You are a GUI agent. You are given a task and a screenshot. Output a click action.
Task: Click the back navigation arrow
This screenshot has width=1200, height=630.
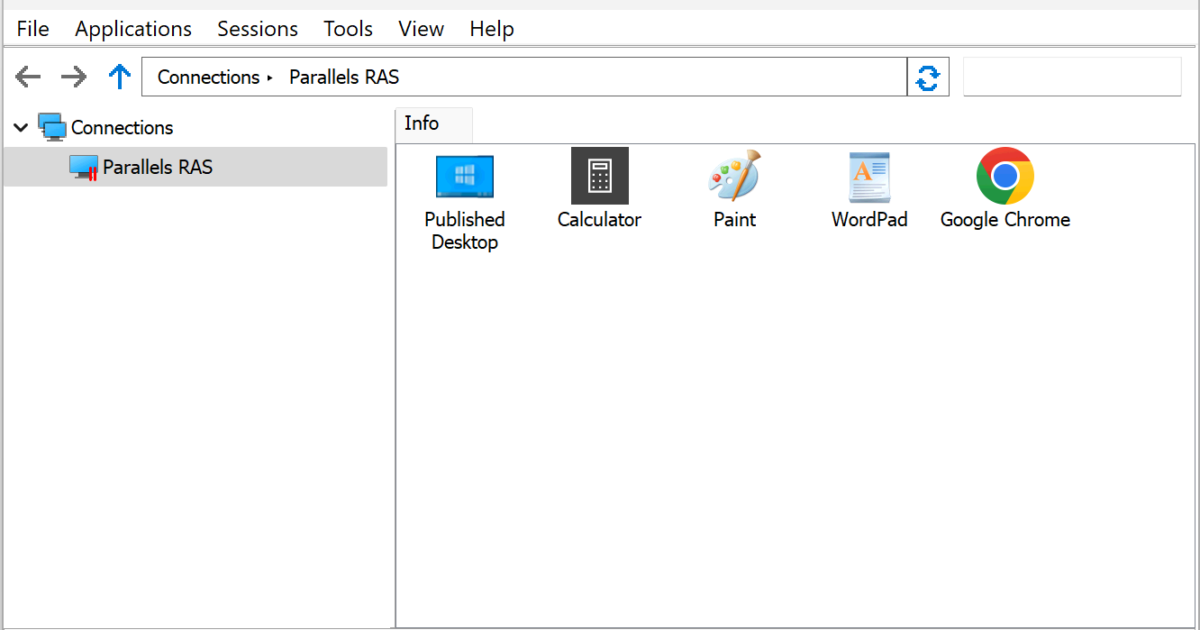(x=27, y=76)
